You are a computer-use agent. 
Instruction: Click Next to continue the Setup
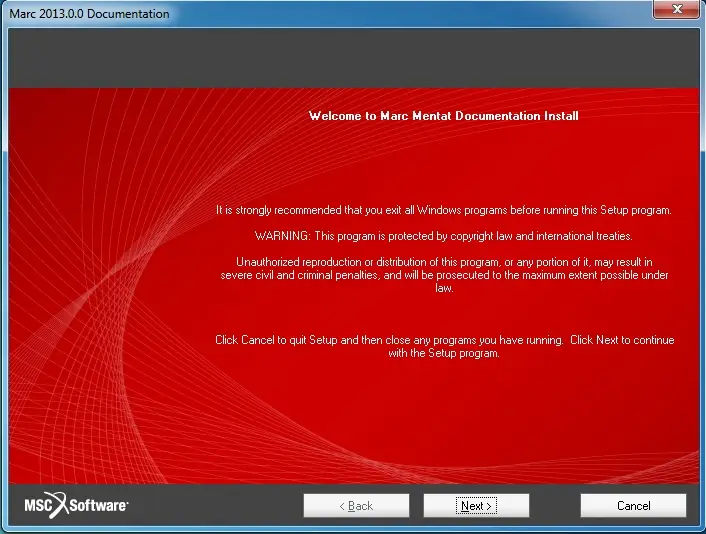[x=476, y=506]
